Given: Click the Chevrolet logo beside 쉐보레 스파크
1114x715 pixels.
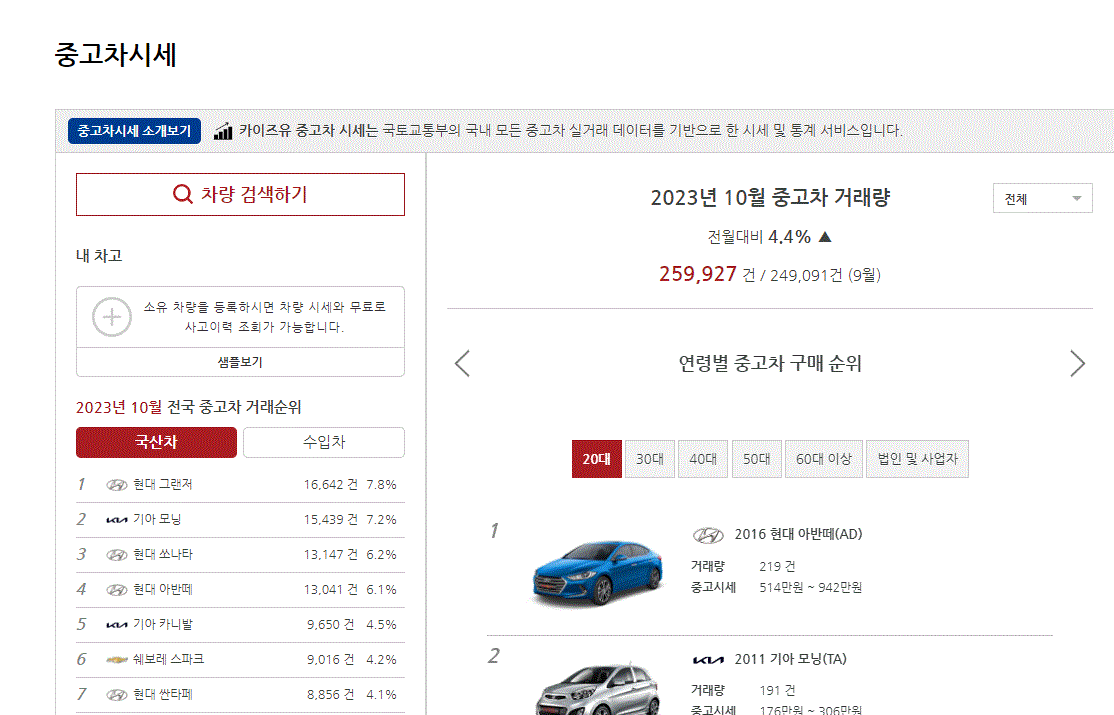Looking at the screenshot, I should [x=117, y=660].
